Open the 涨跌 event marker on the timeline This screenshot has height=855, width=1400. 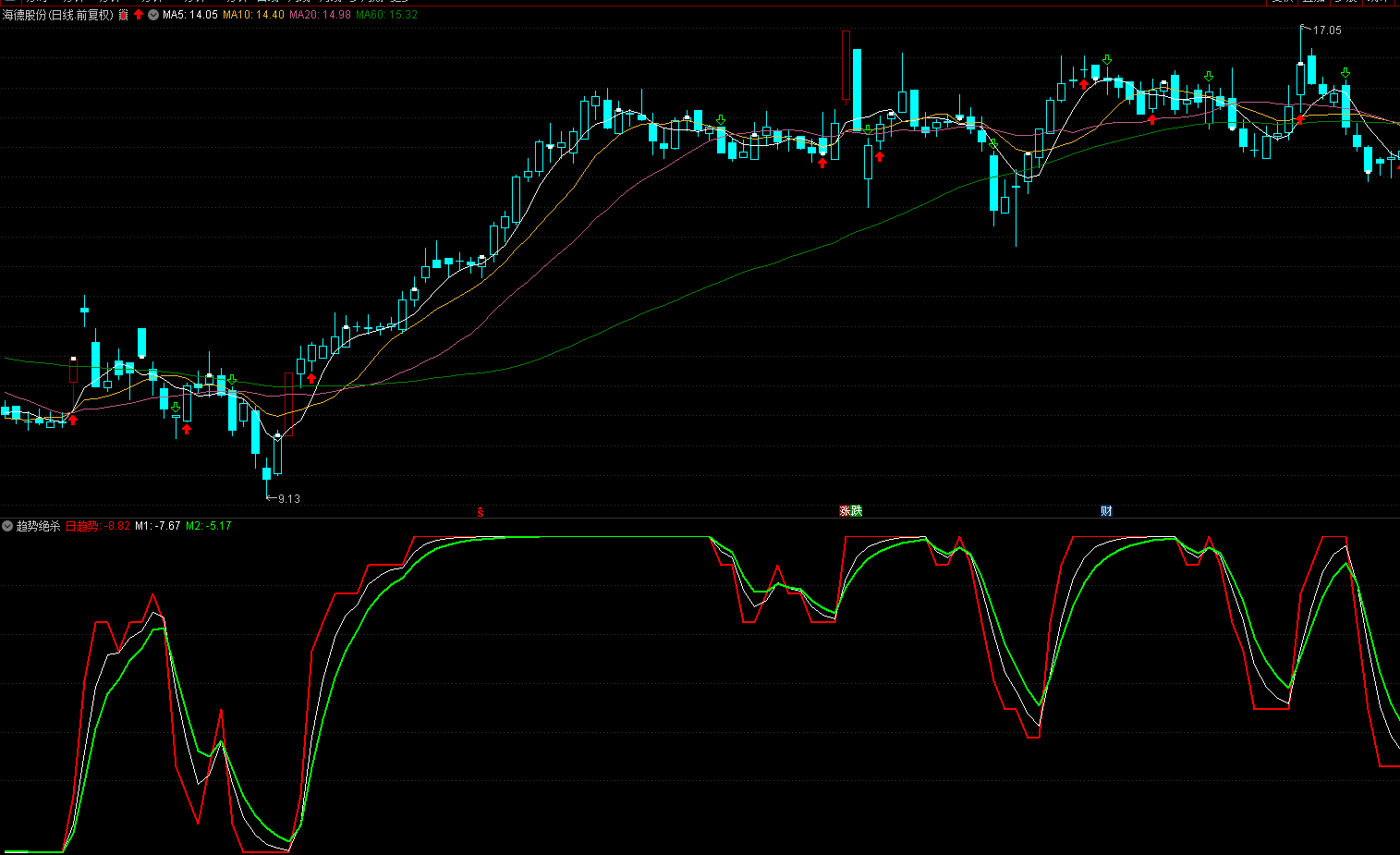coord(850,510)
